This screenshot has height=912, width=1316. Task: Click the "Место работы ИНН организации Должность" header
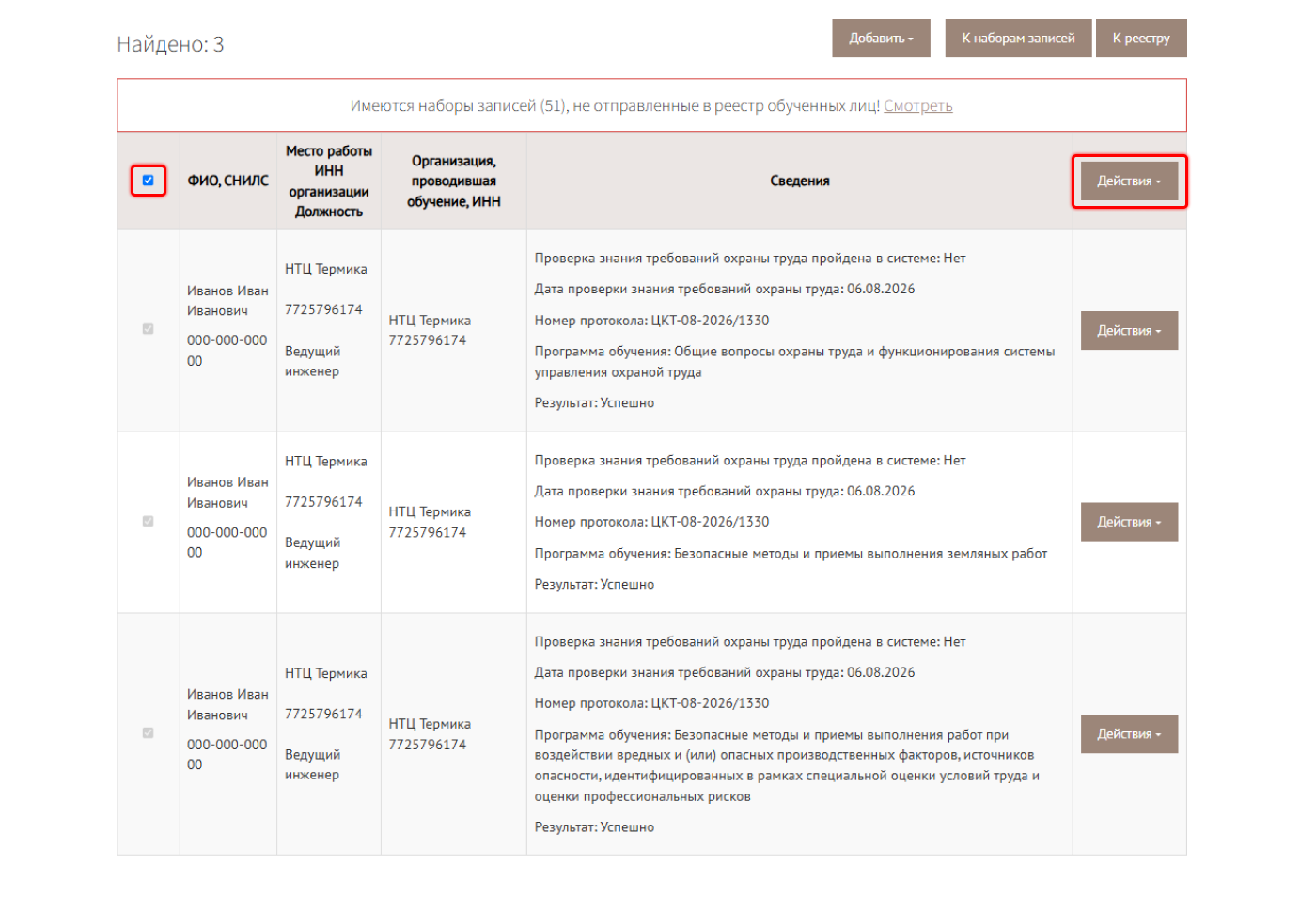329,181
